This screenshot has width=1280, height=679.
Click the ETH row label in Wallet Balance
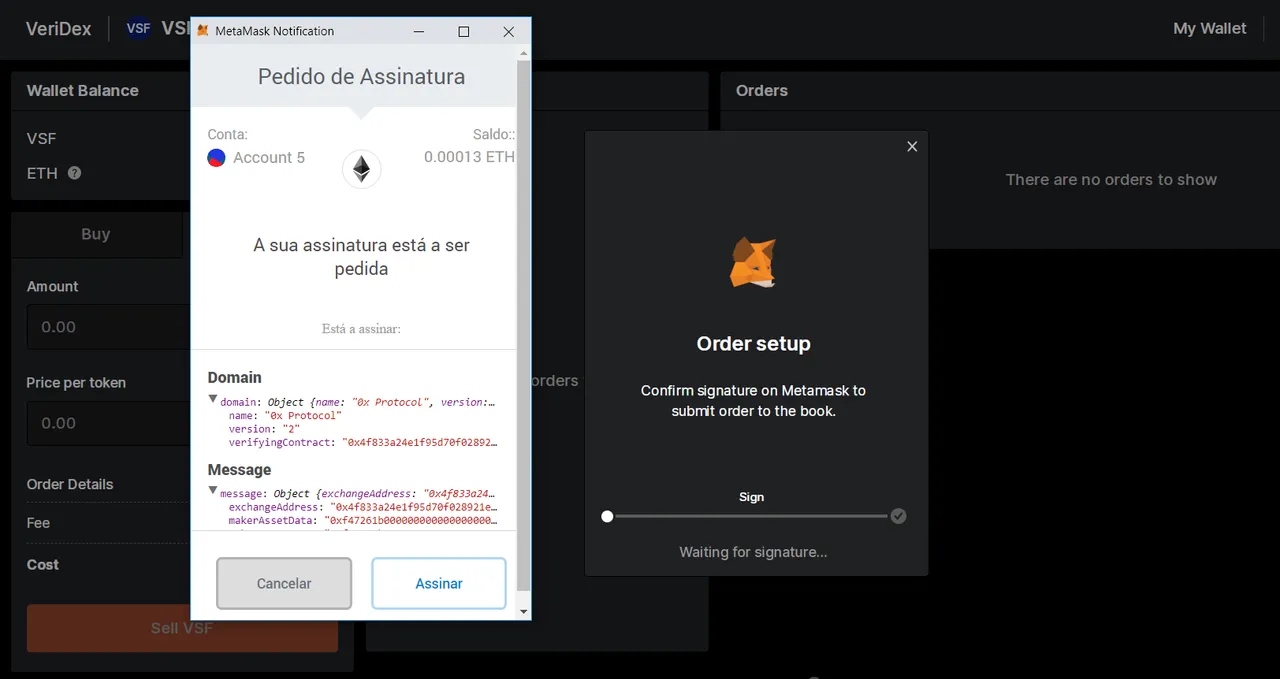coord(42,173)
